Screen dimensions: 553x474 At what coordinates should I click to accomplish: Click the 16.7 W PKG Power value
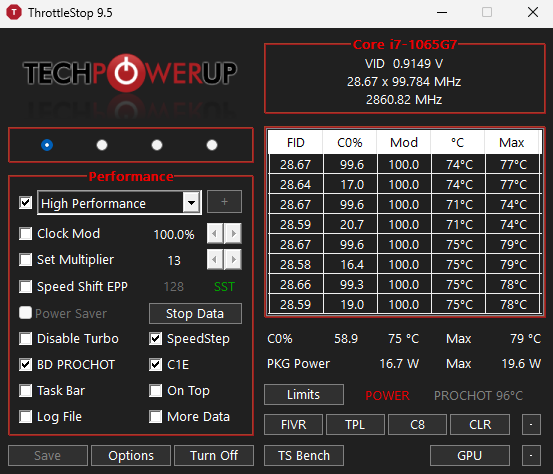click(399, 364)
